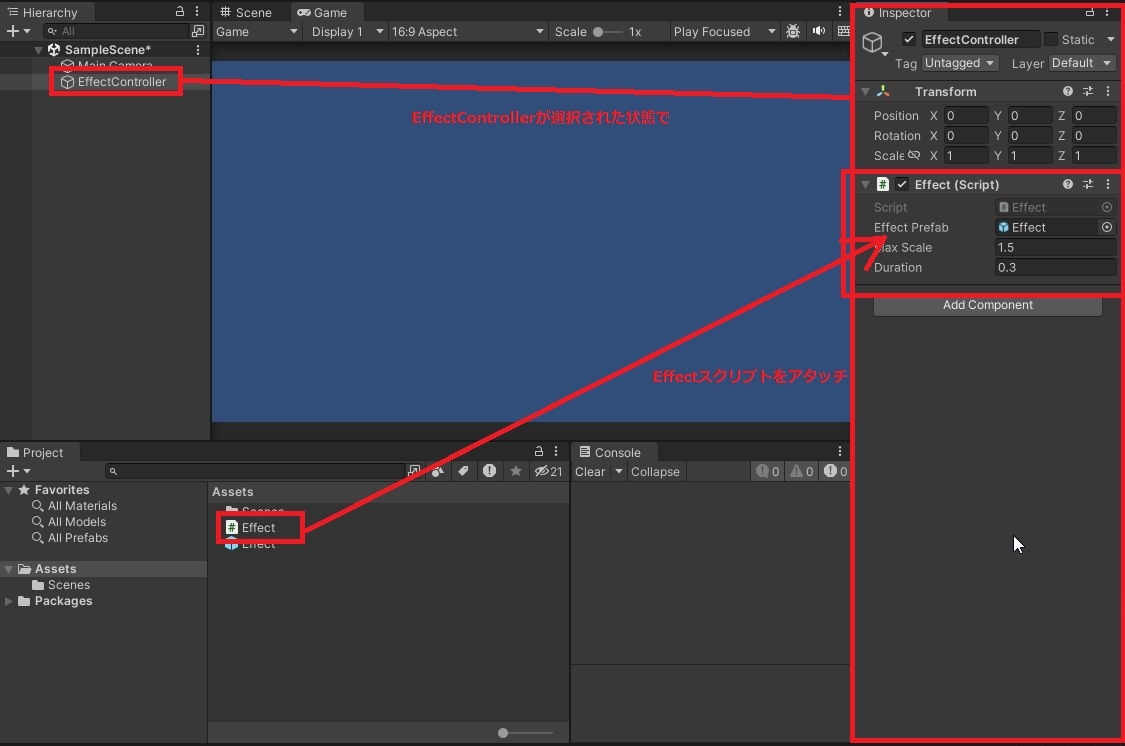Toggle Console info messages filter

pyautogui.click(x=768, y=471)
